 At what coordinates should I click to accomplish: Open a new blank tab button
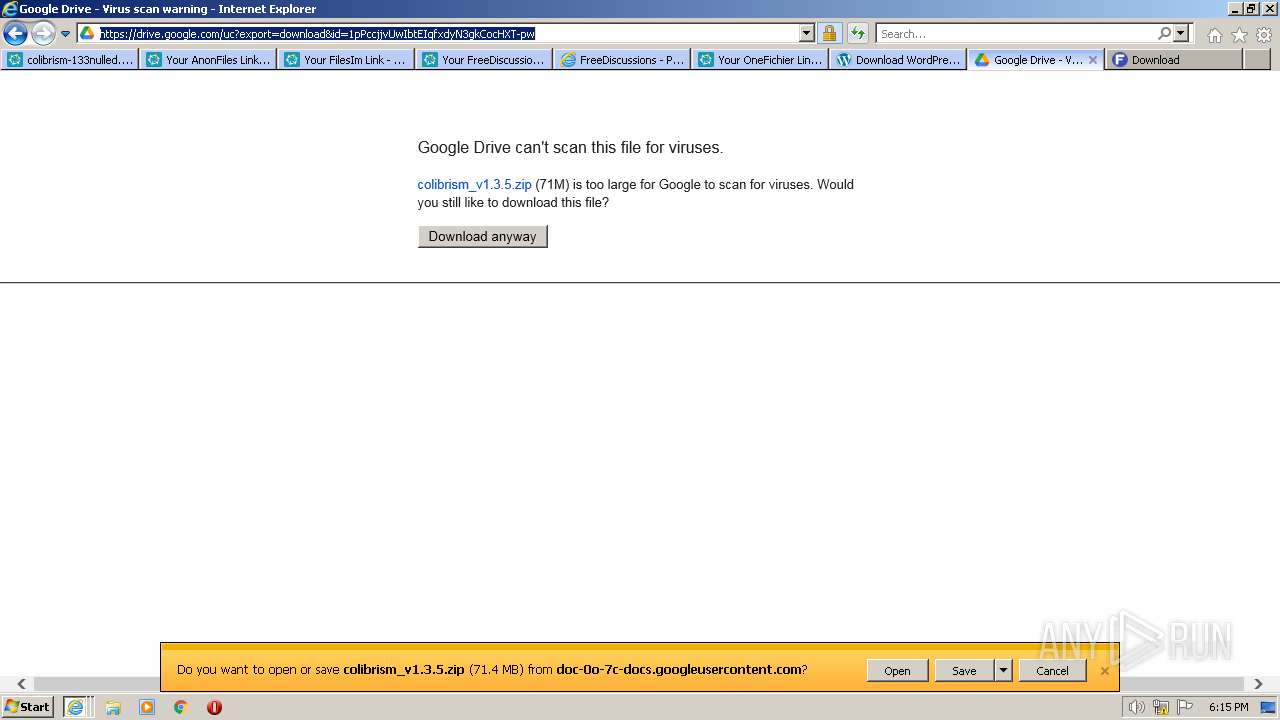pyautogui.click(x=1256, y=60)
